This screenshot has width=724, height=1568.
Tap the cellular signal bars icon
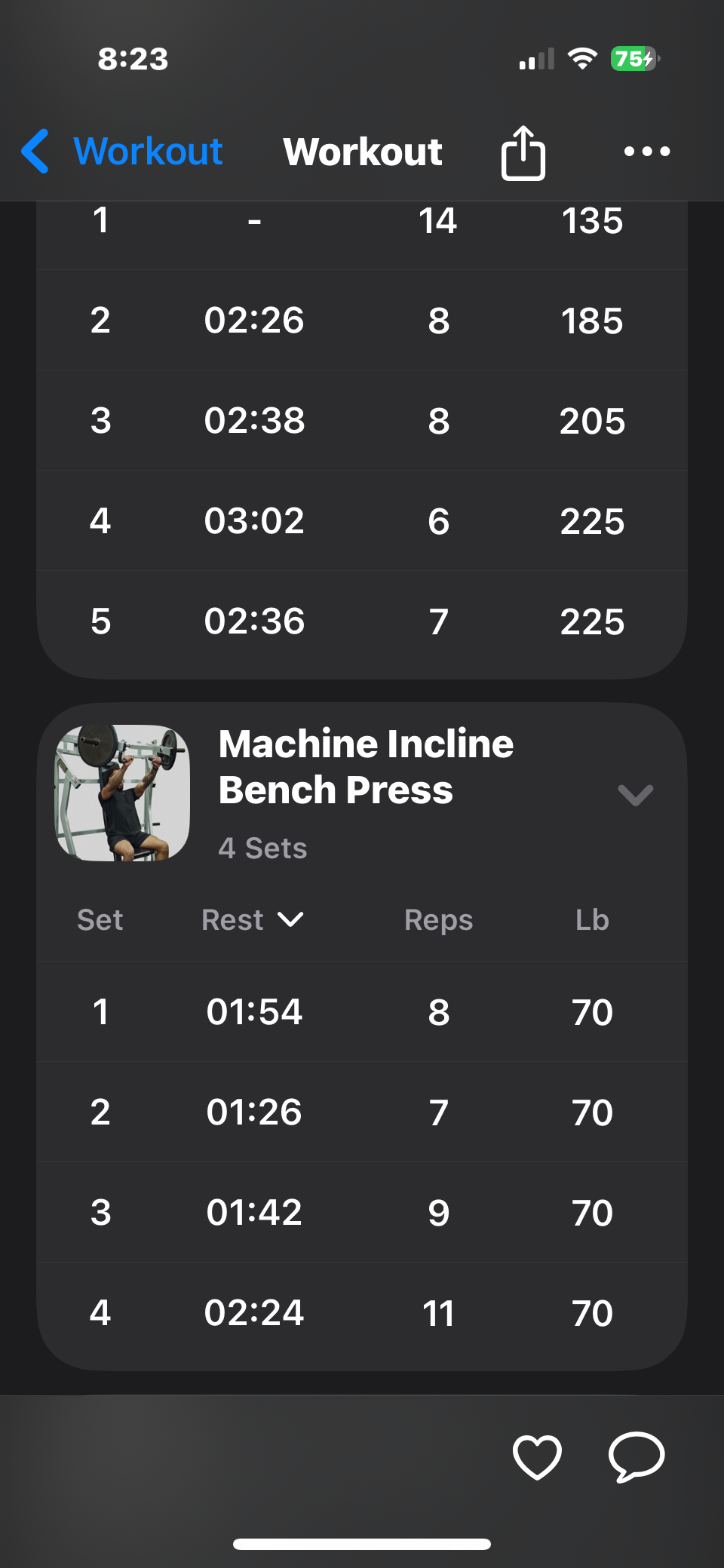[537, 60]
